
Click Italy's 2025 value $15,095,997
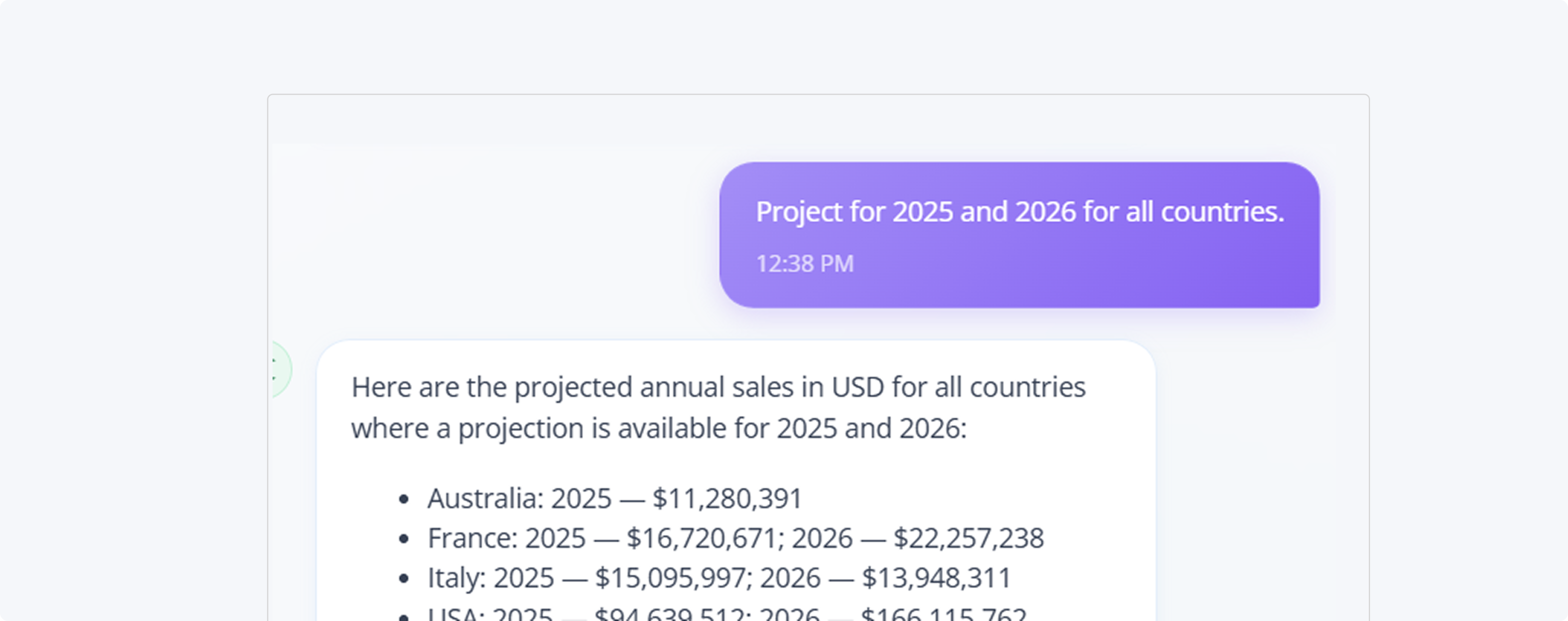[670, 578]
